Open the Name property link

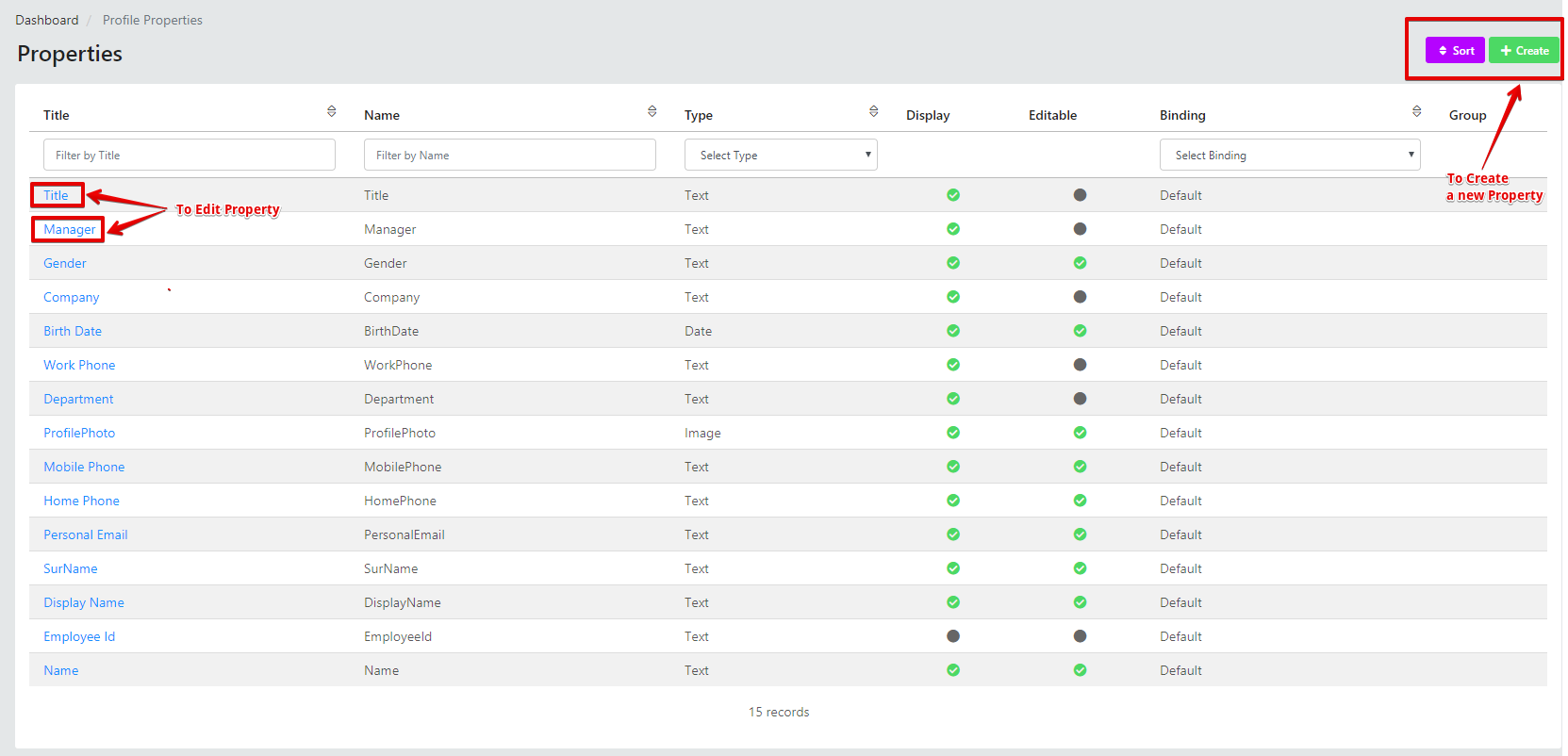pos(61,670)
